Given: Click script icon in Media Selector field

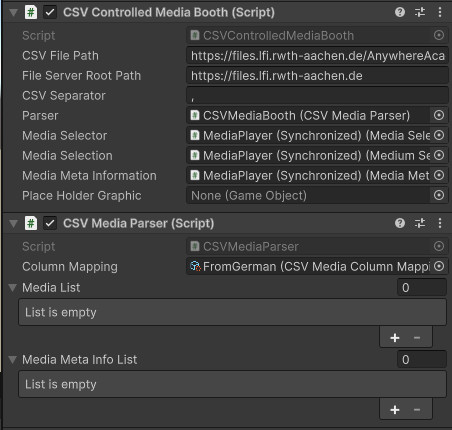Looking at the screenshot, I should [x=195, y=135].
